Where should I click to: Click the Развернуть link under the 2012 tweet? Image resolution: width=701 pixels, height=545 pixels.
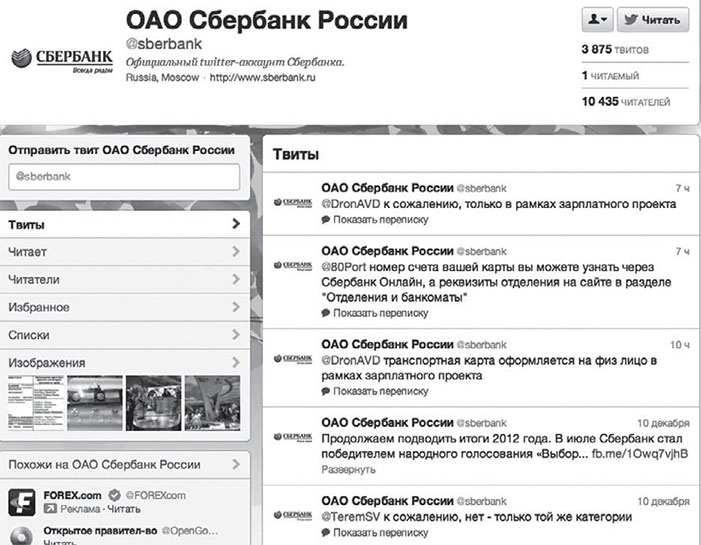[x=348, y=470]
